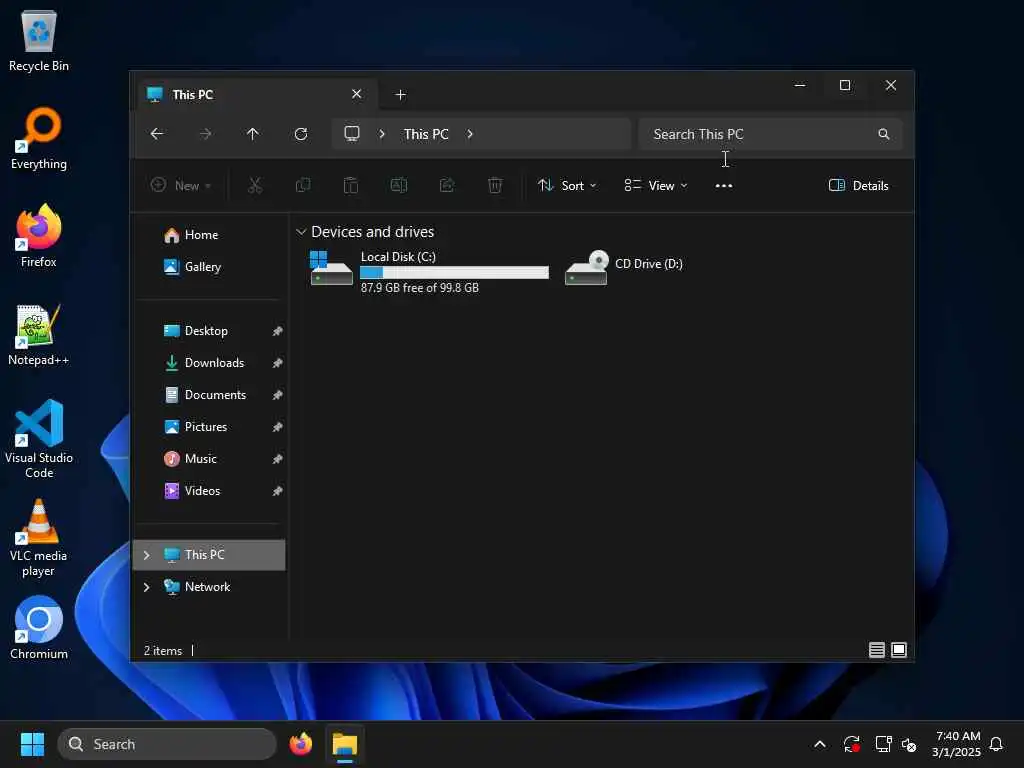
Task: Click chevron after This PC in address bar
Action: (x=470, y=134)
